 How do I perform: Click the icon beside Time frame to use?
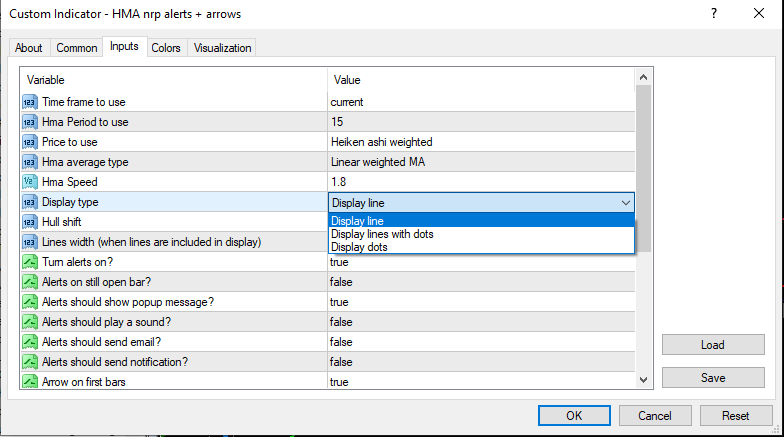pos(29,102)
